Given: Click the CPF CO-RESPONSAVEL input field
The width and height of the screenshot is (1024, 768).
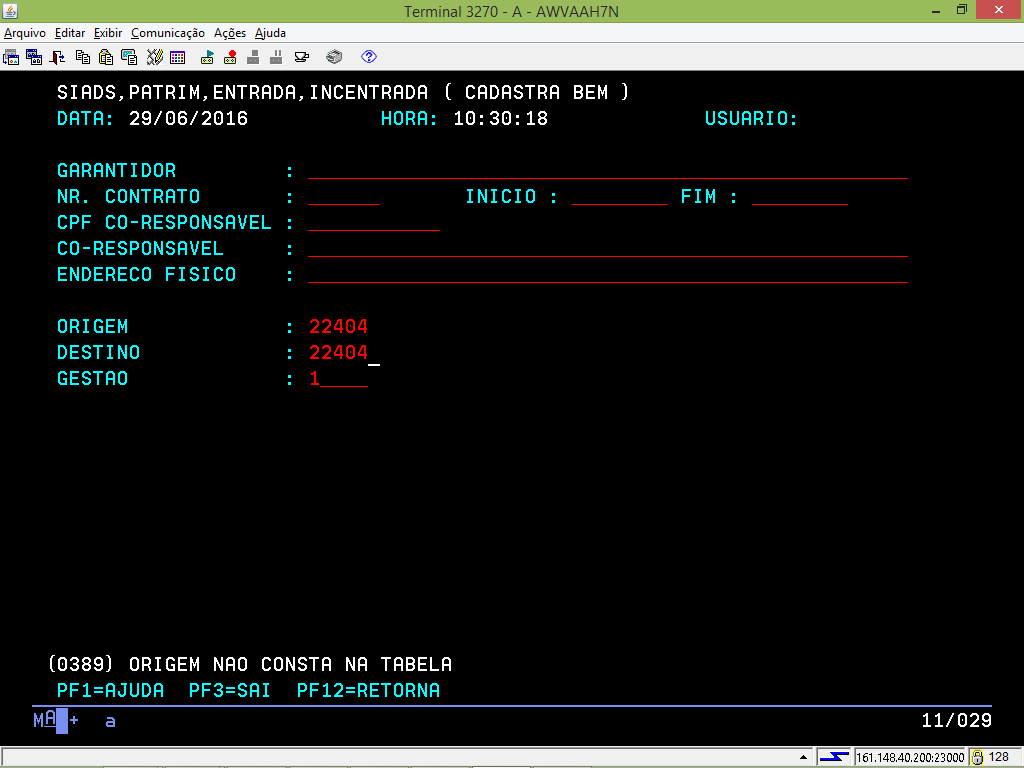Looking at the screenshot, I should [374, 223].
